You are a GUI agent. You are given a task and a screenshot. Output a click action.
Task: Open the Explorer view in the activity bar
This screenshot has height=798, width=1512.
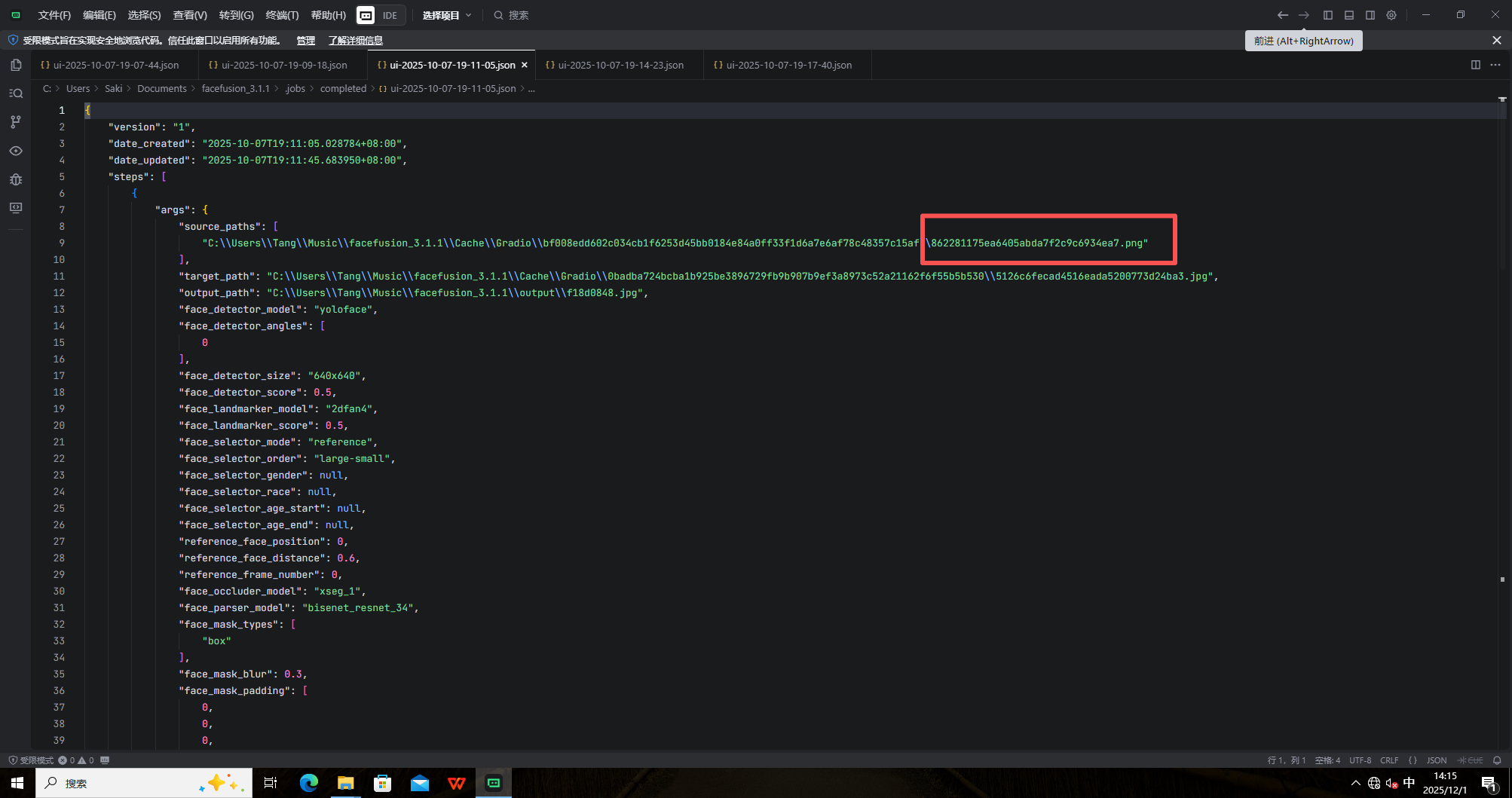(x=16, y=65)
